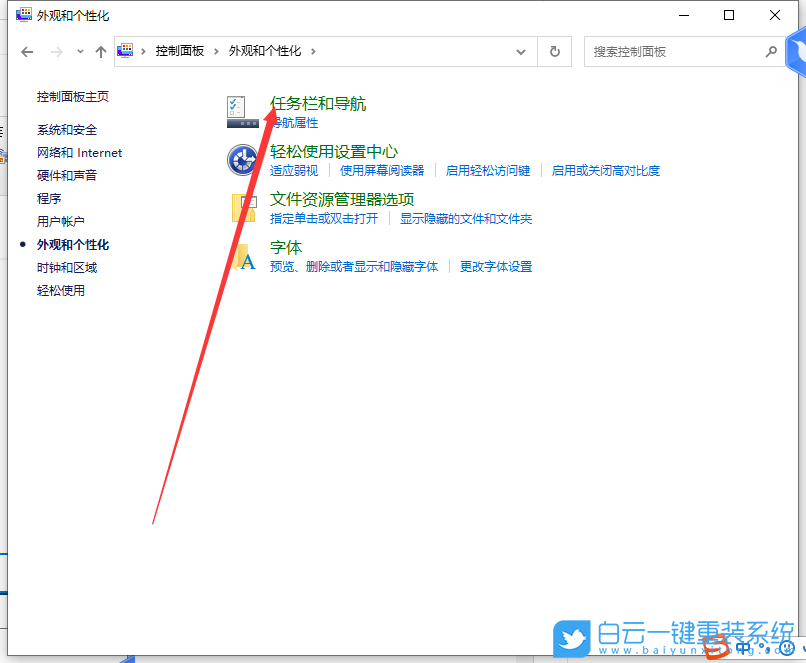This screenshot has height=663, width=806.
Task: Click the magnifier icon in the search box
Action: (x=770, y=51)
